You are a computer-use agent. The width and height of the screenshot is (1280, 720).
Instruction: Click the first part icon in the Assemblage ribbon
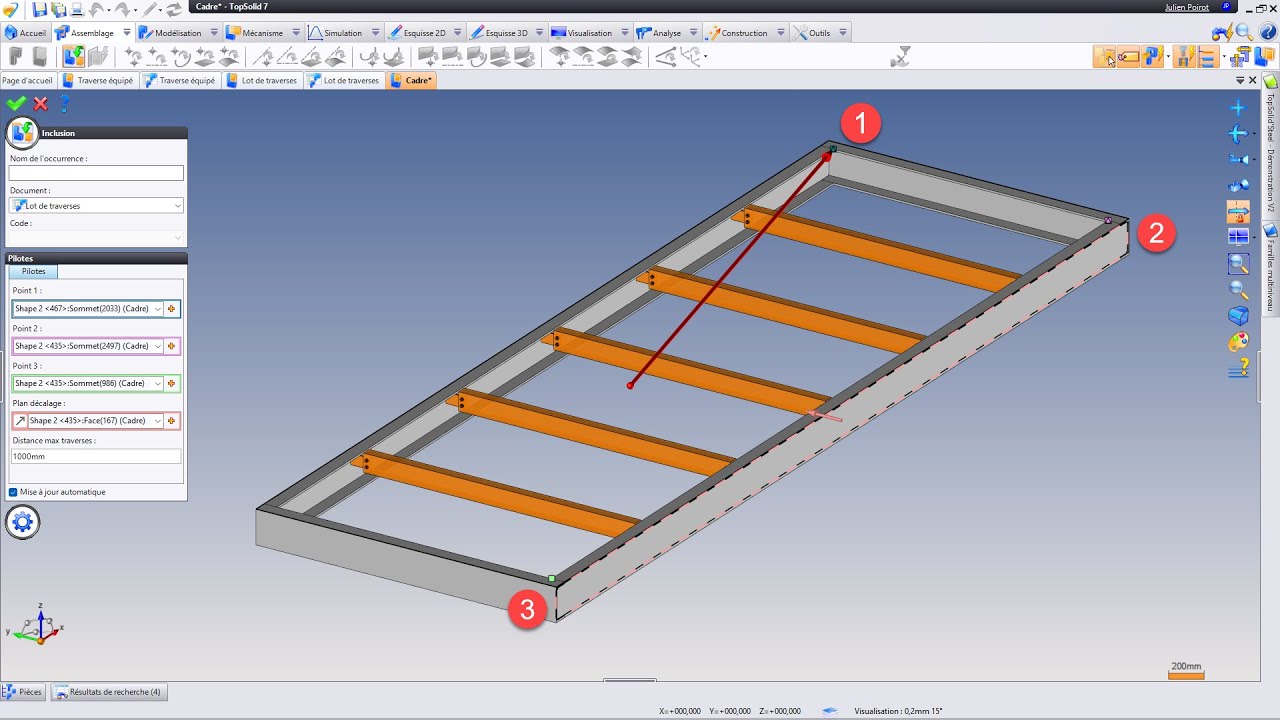pos(16,57)
